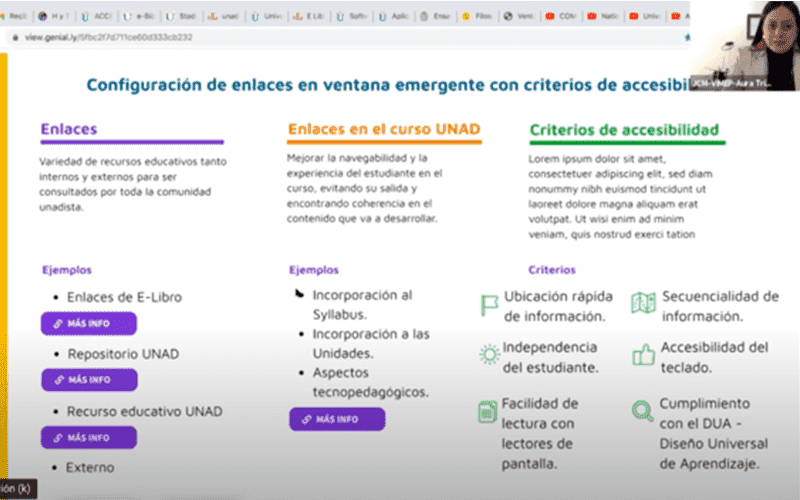Open MÁS INFO below Aspectos tecnopedagógicos
Image resolution: width=800 pixels, height=500 pixels.
pyautogui.click(x=337, y=419)
